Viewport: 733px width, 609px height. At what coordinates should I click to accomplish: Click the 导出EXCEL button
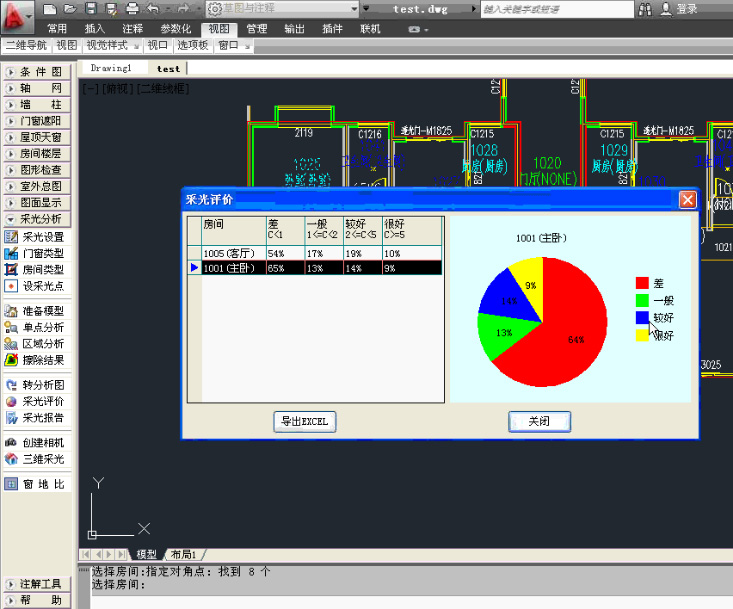click(x=305, y=422)
